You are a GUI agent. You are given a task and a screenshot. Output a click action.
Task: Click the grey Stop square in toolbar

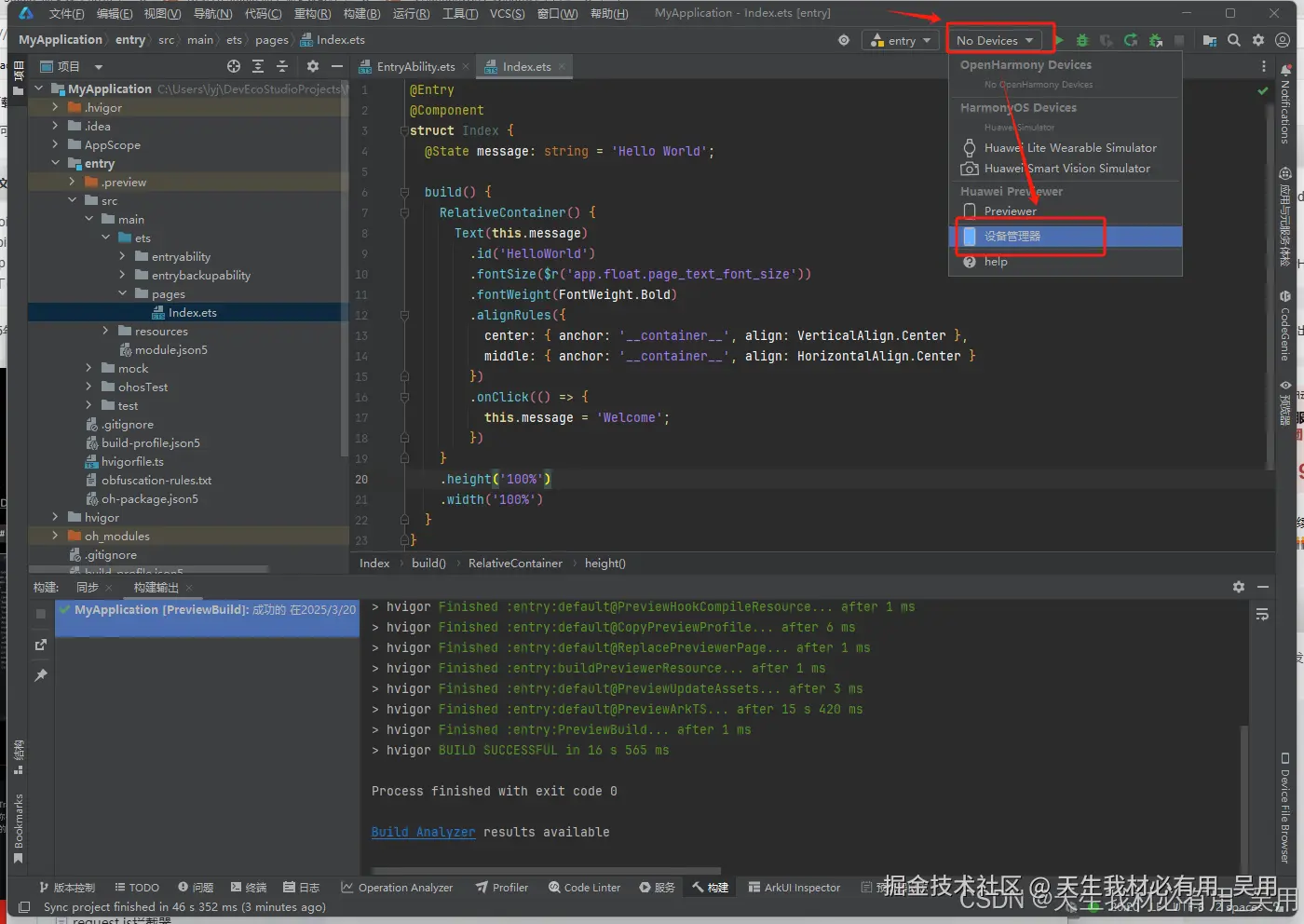[1179, 40]
